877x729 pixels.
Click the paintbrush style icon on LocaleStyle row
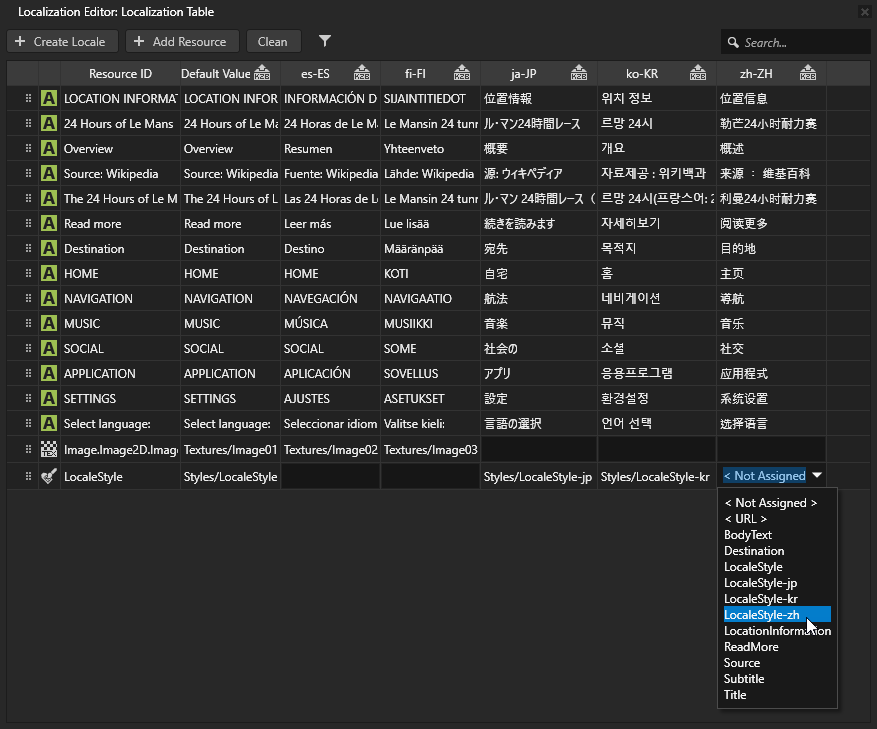48,476
